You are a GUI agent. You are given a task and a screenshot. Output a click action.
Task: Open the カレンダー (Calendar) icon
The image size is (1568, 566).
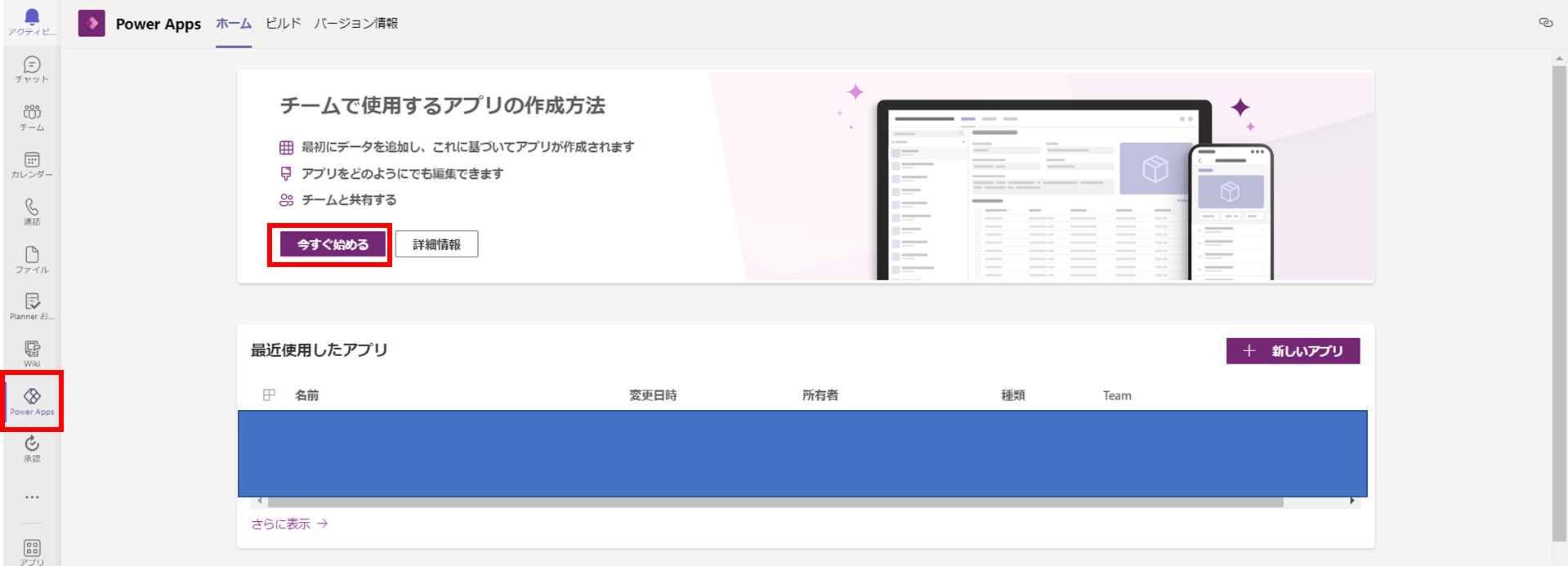pos(32,164)
